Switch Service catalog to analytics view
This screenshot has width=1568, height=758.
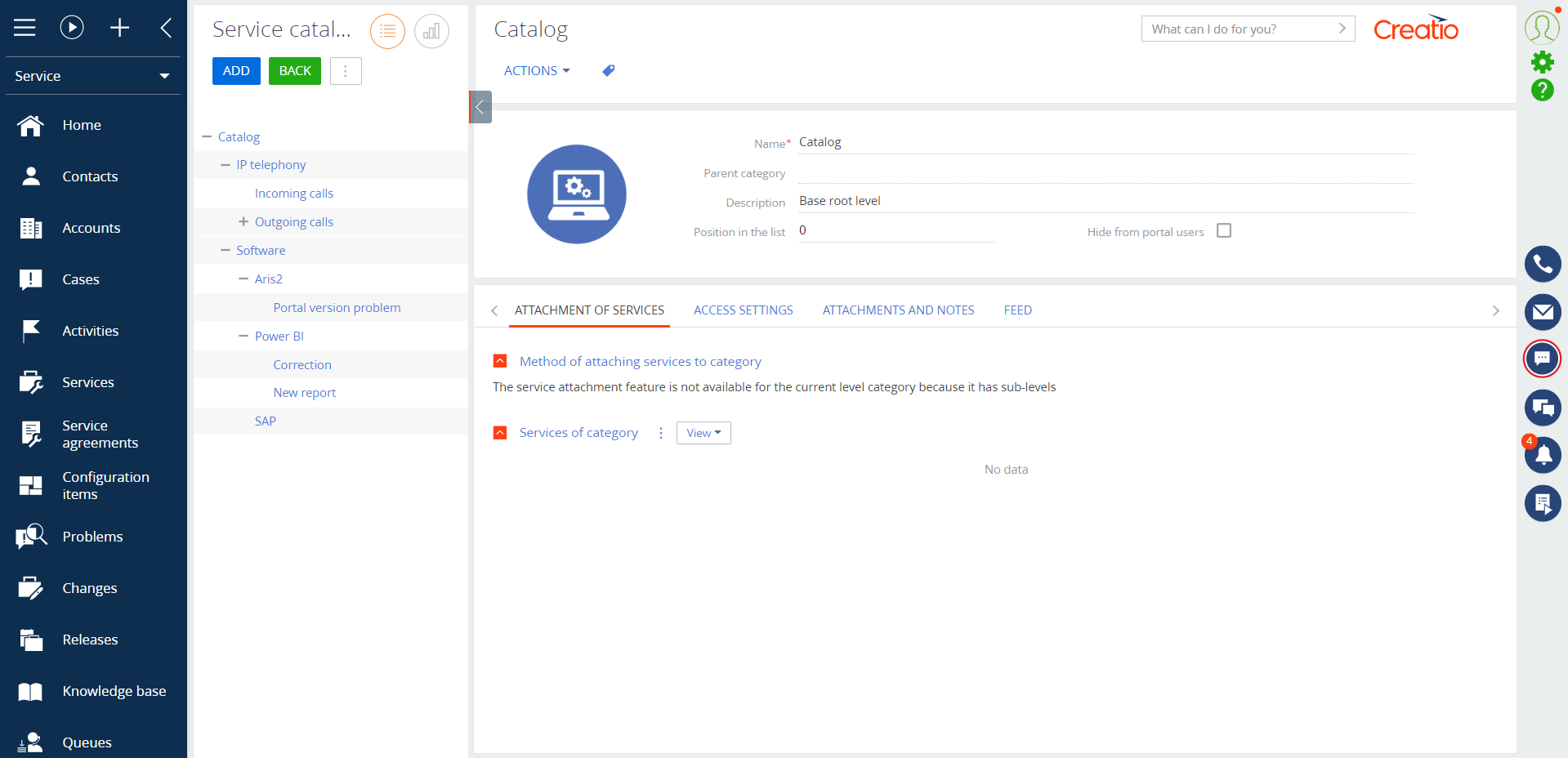pyautogui.click(x=431, y=31)
